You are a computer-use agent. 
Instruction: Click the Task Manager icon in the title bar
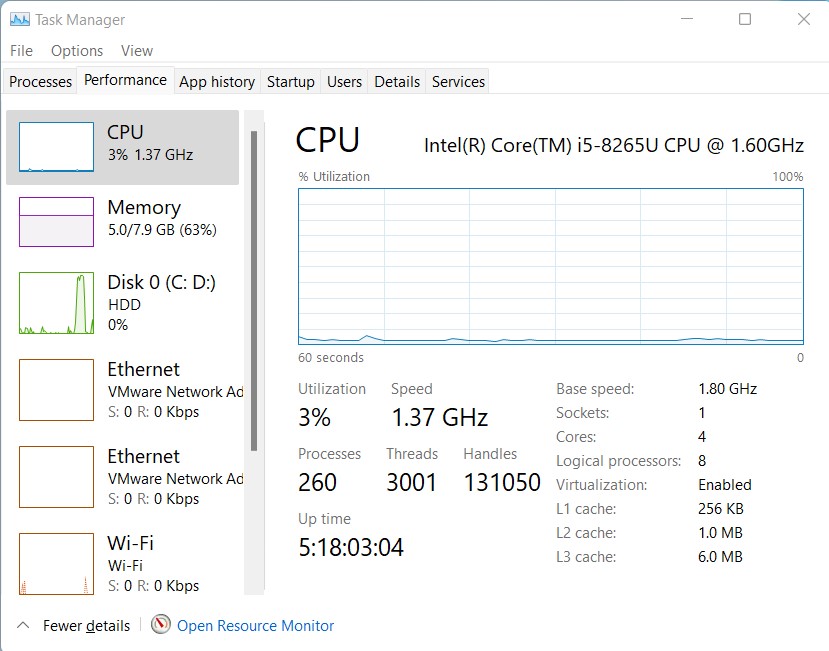tap(18, 19)
